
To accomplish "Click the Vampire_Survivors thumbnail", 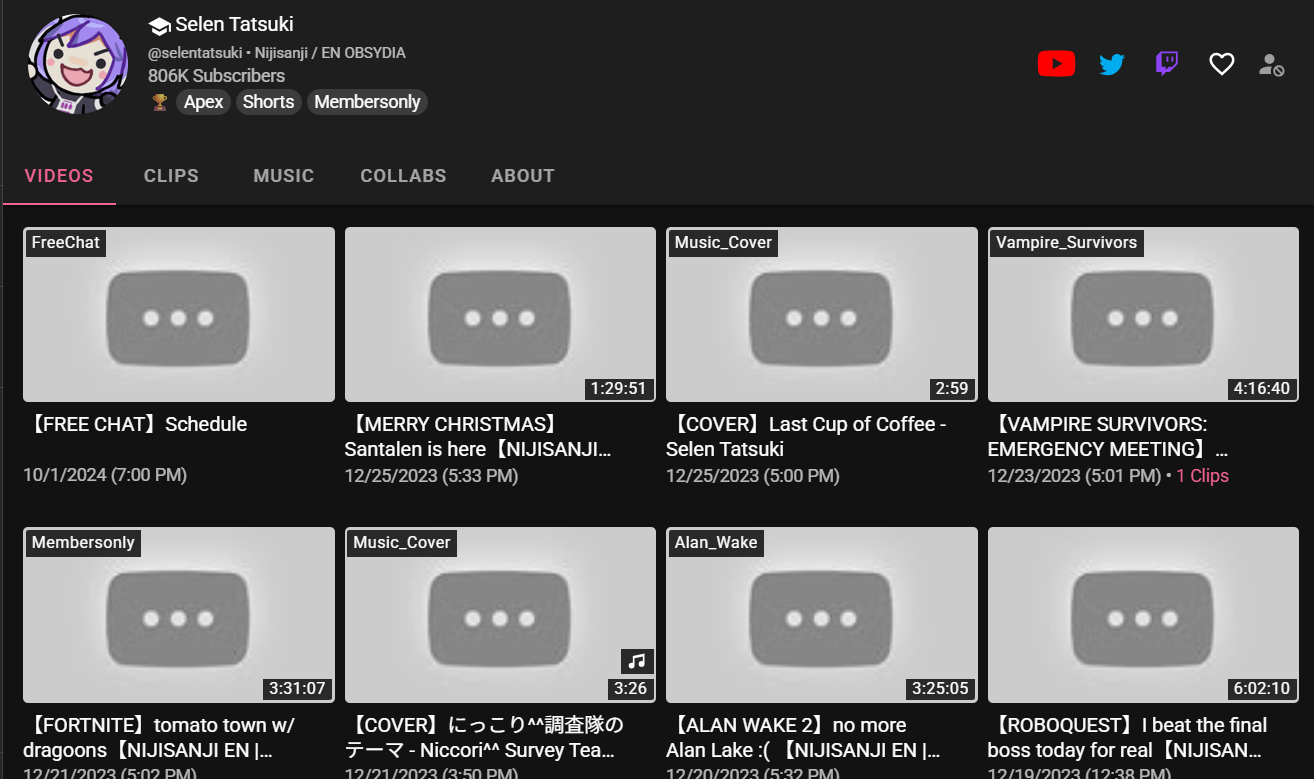I will pyautogui.click(x=1143, y=314).
